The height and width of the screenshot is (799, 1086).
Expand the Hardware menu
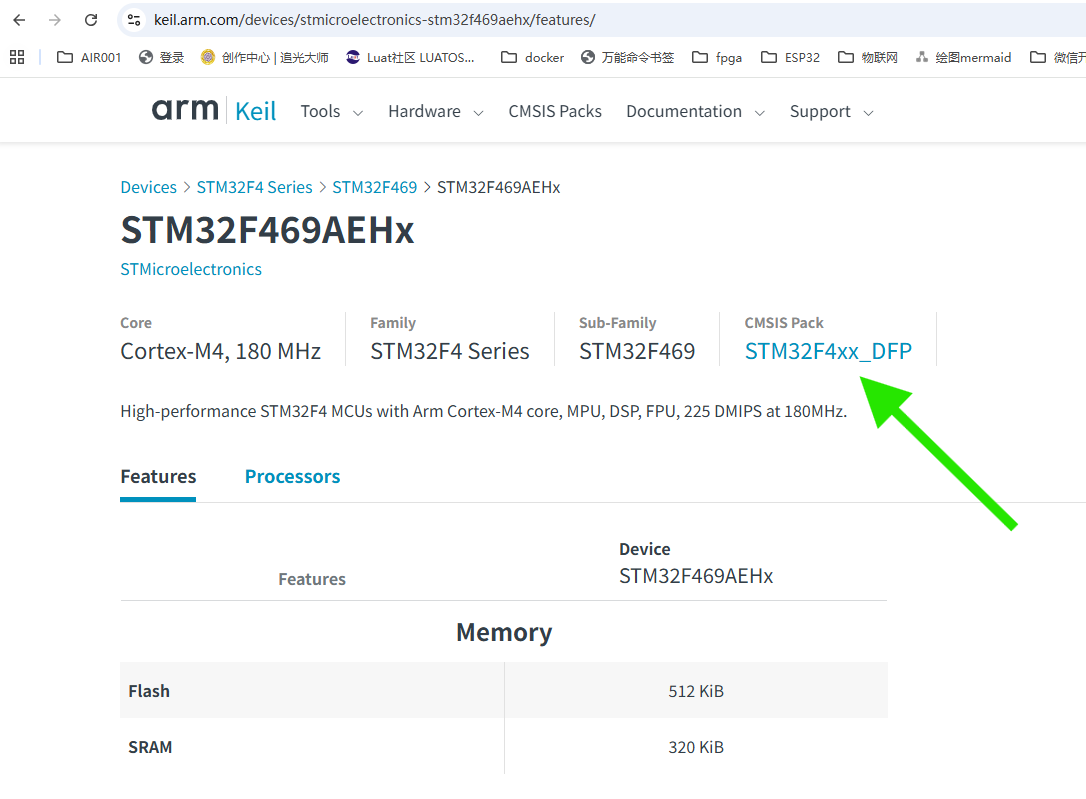click(x=436, y=111)
